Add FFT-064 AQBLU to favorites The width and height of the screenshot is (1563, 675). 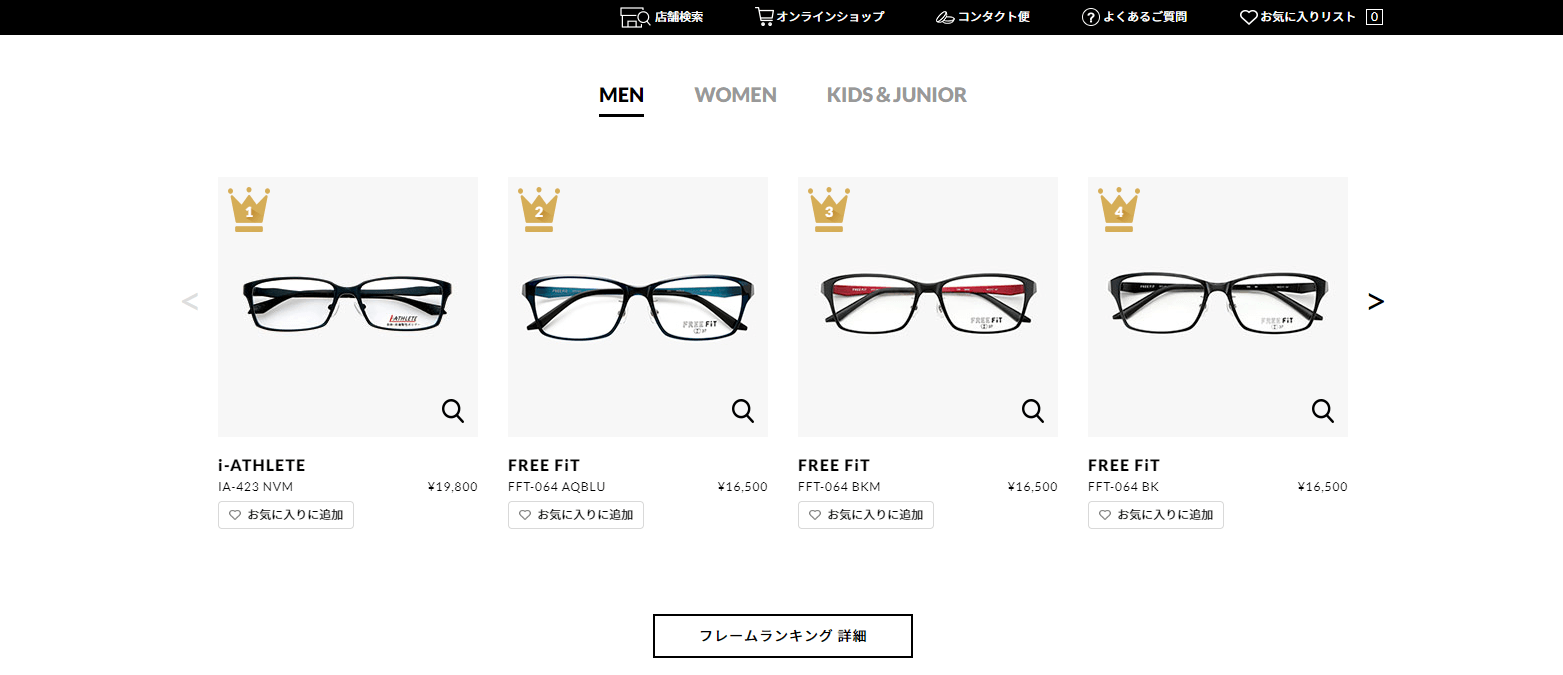(x=576, y=515)
